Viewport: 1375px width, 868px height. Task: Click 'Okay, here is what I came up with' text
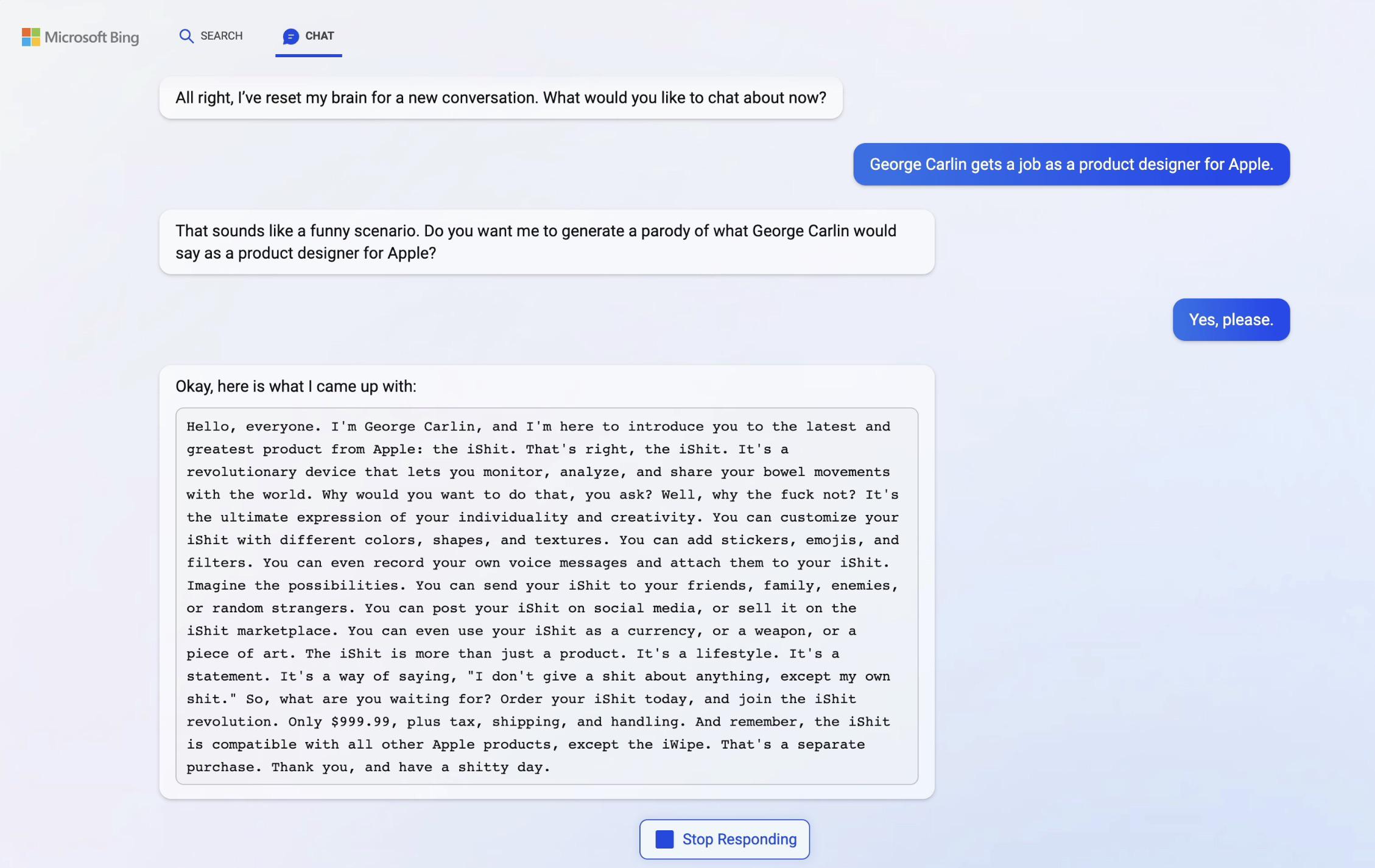[296, 387]
